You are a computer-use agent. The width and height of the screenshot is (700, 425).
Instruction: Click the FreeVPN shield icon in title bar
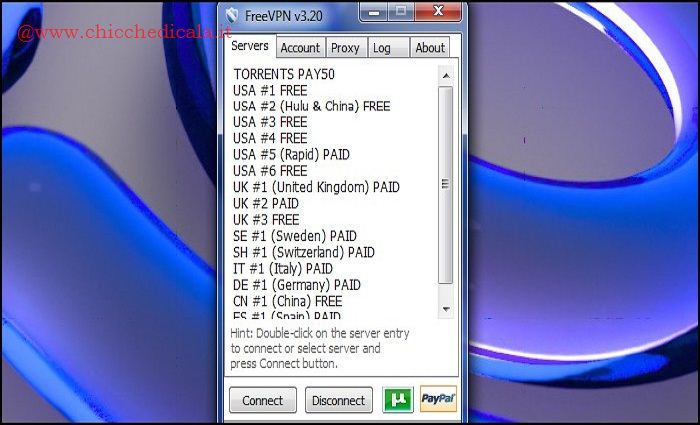(231, 16)
